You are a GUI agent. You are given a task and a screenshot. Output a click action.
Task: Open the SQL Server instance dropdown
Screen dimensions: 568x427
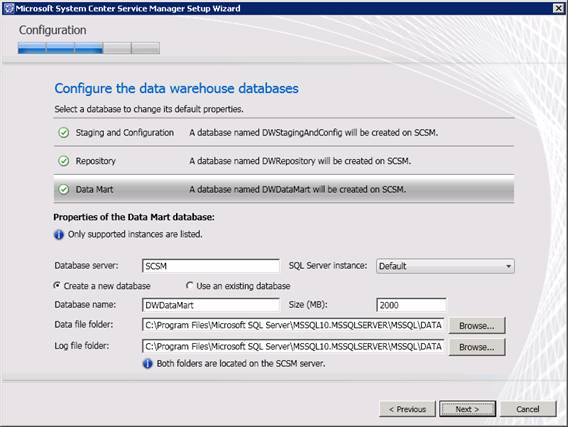pyautogui.click(x=445, y=266)
